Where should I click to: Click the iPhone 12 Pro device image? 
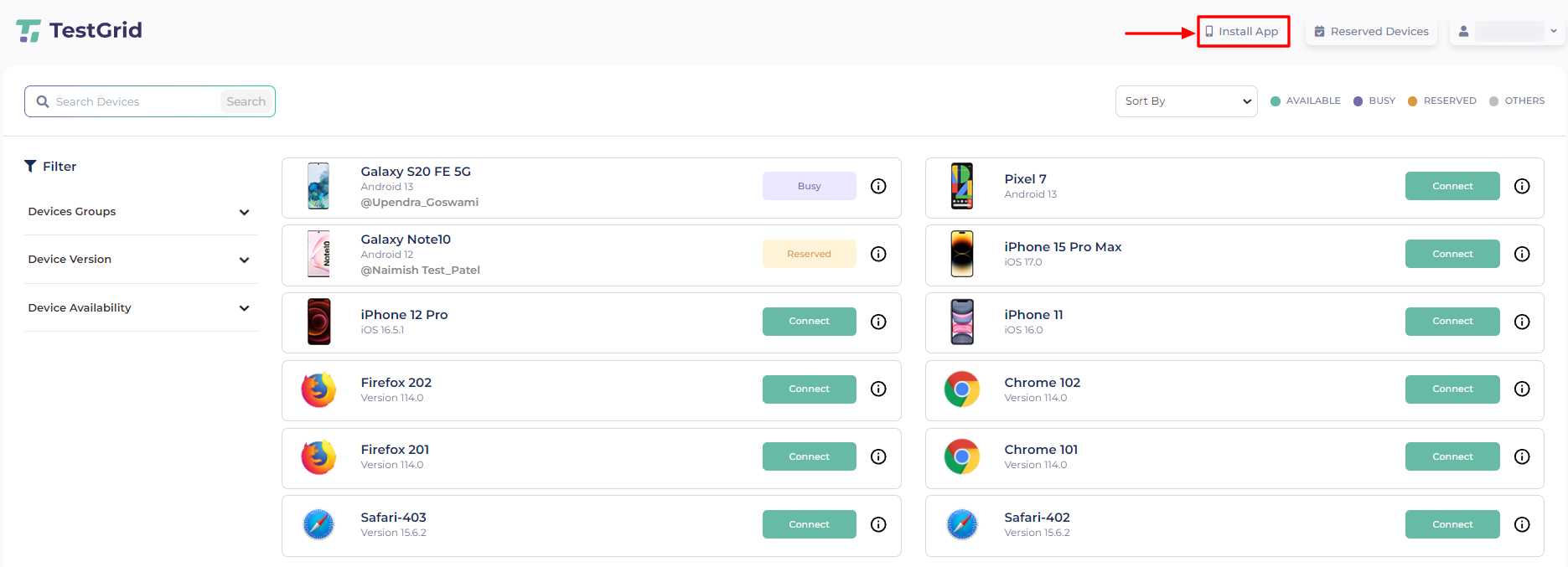(x=318, y=322)
